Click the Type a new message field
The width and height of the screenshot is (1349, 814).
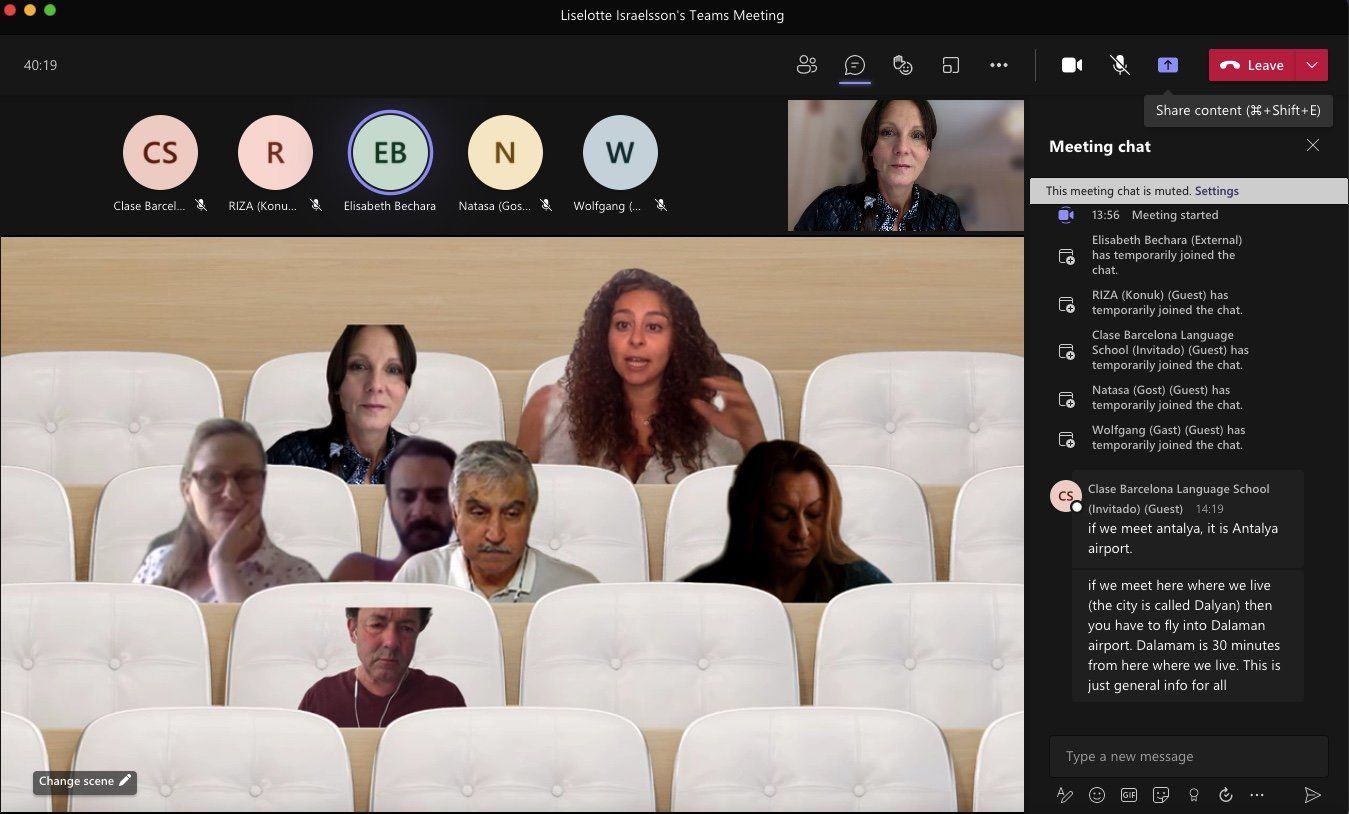click(1188, 756)
